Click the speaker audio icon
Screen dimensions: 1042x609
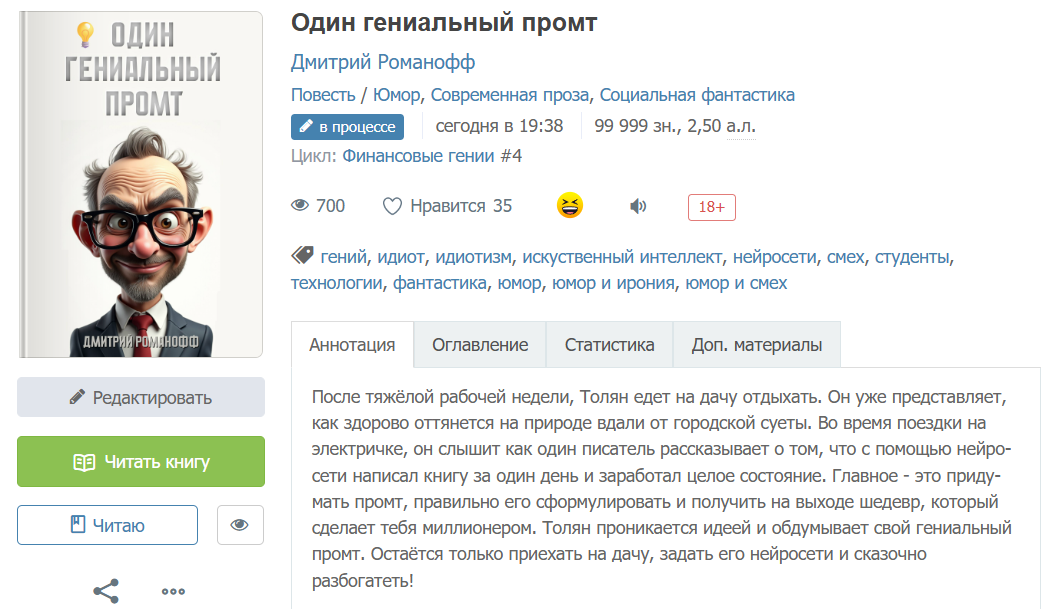(638, 207)
